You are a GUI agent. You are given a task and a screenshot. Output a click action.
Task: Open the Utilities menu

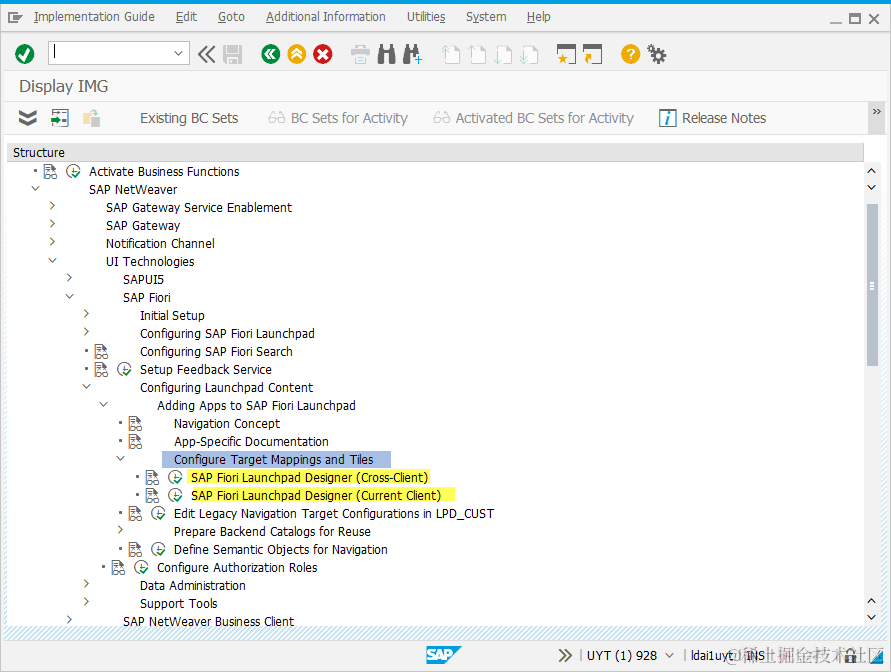(x=426, y=17)
